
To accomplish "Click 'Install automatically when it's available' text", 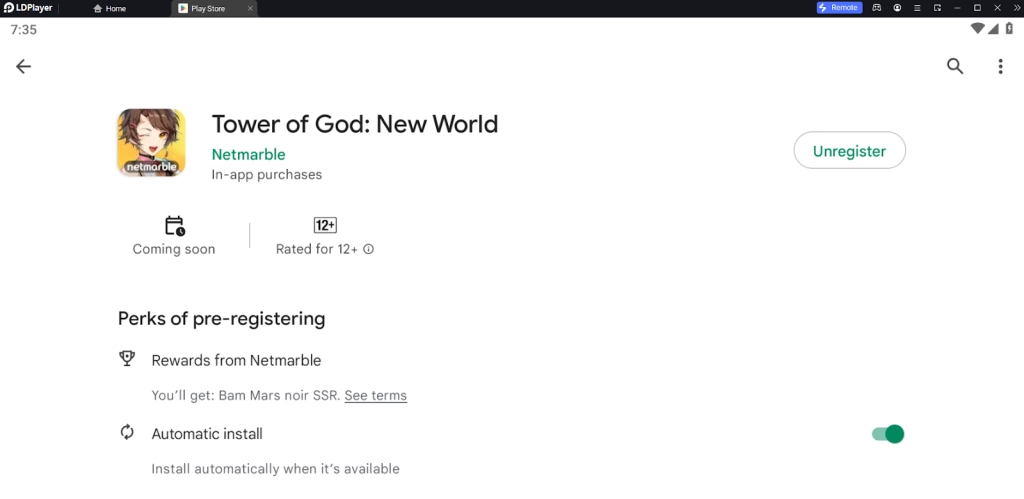I will click(276, 469).
